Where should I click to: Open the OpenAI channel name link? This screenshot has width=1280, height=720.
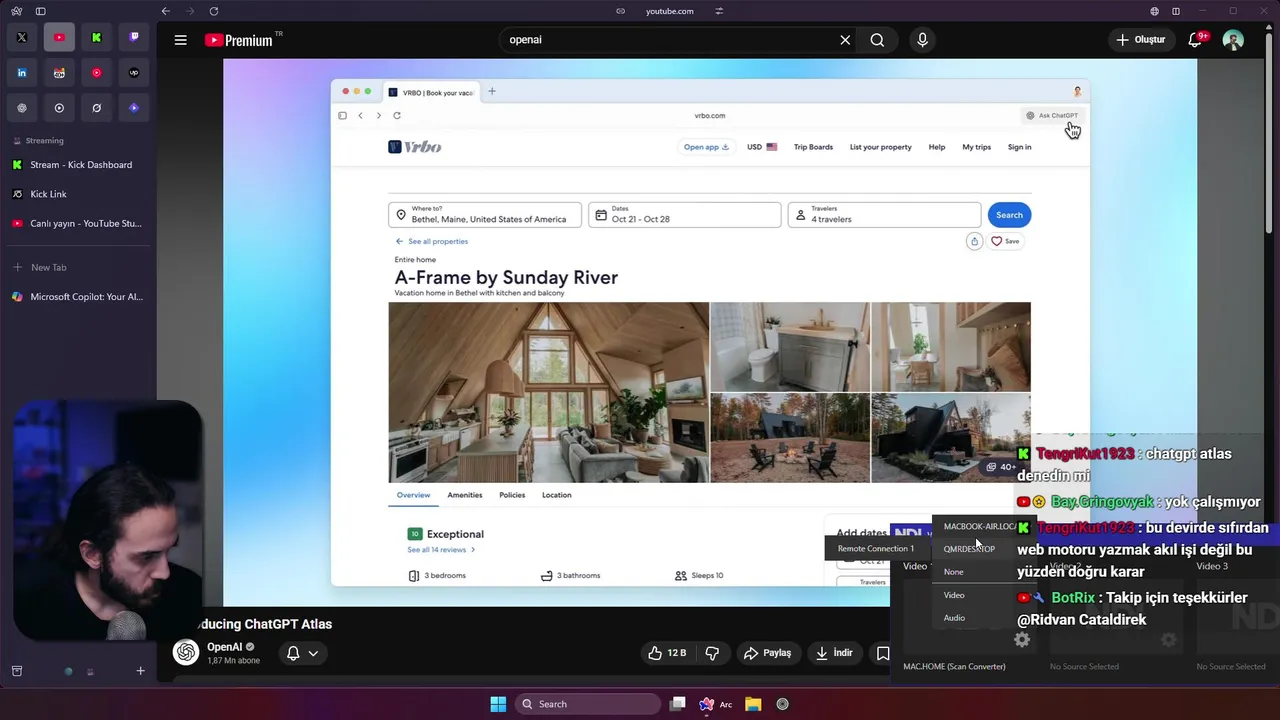coord(225,647)
